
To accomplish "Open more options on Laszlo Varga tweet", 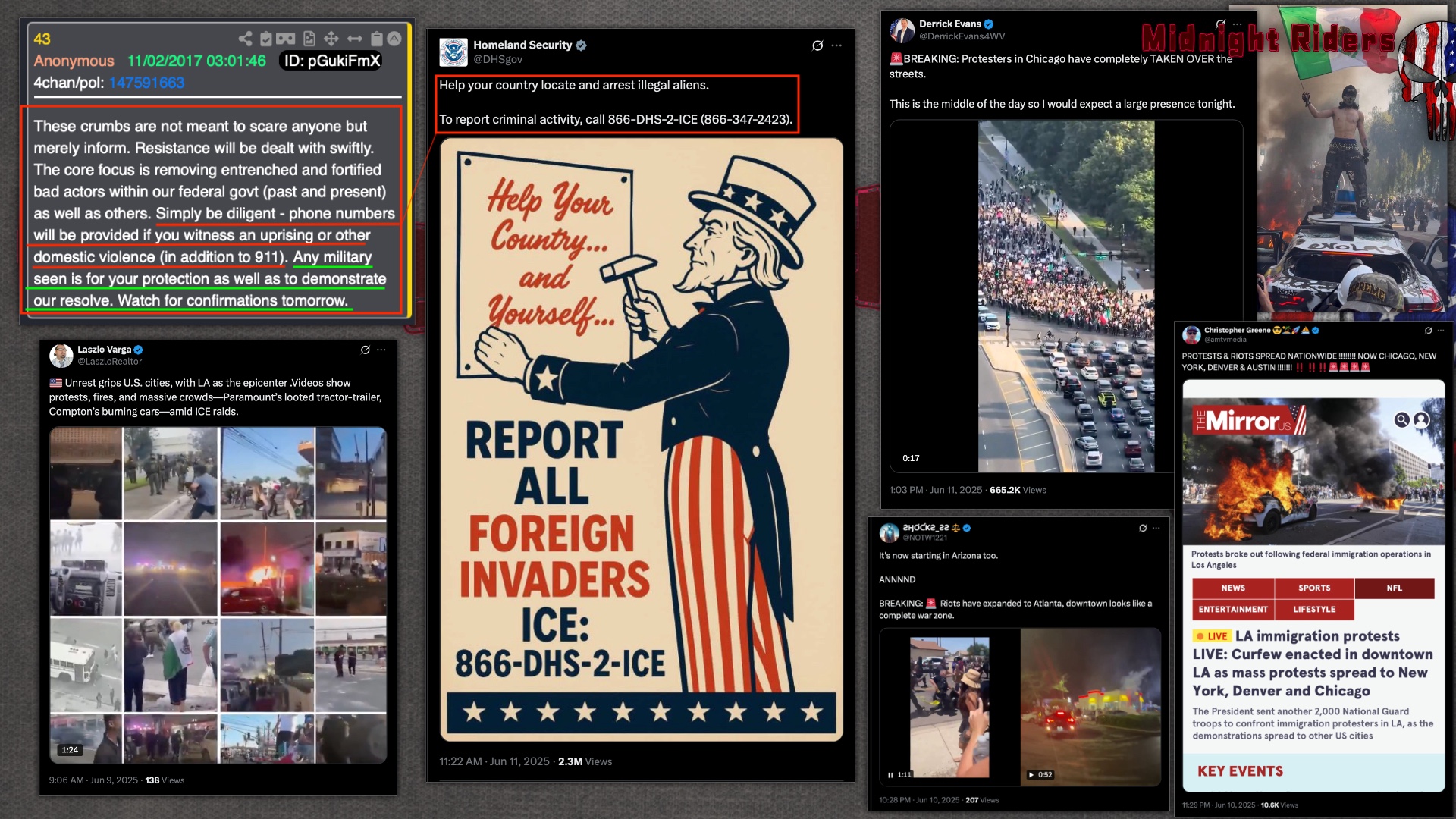I will coord(381,350).
